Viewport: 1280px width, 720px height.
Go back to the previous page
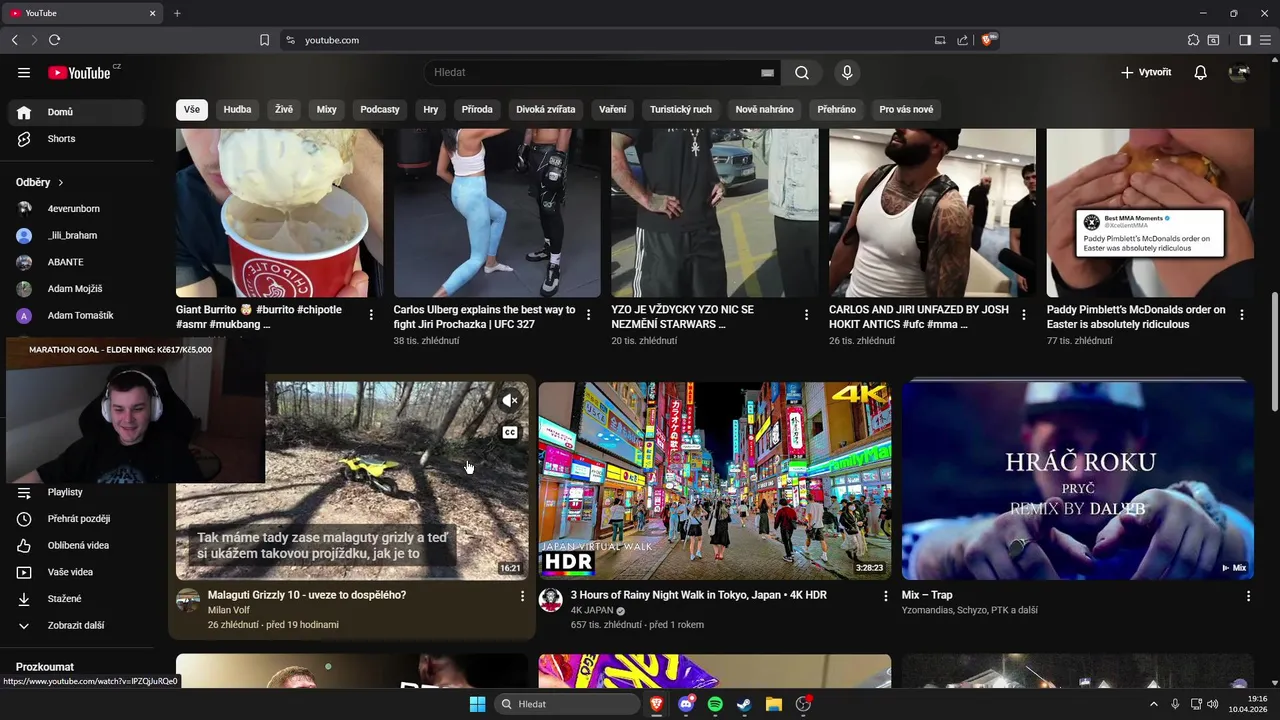(14, 40)
